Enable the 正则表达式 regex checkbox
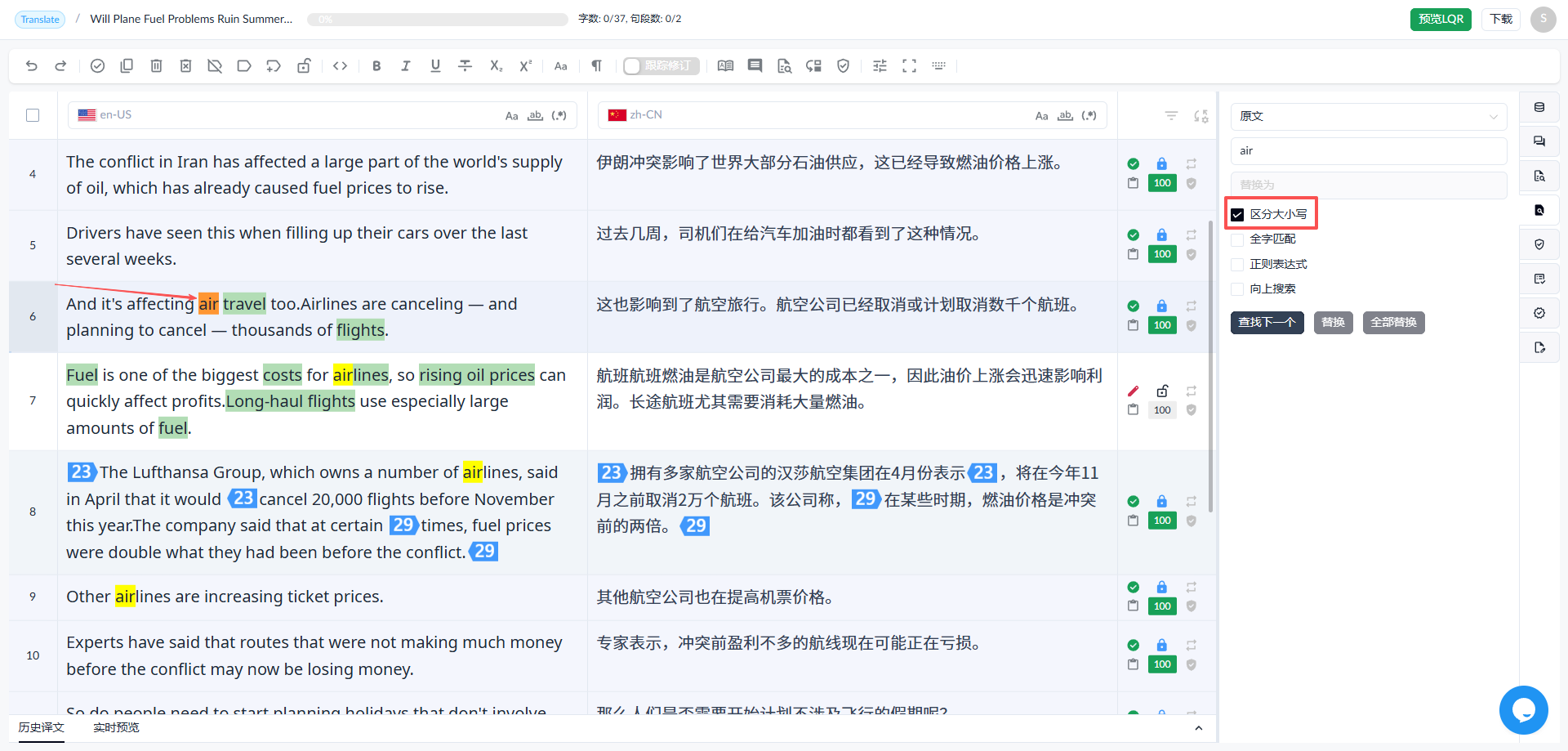The image size is (1568, 751). (x=1237, y=265)
